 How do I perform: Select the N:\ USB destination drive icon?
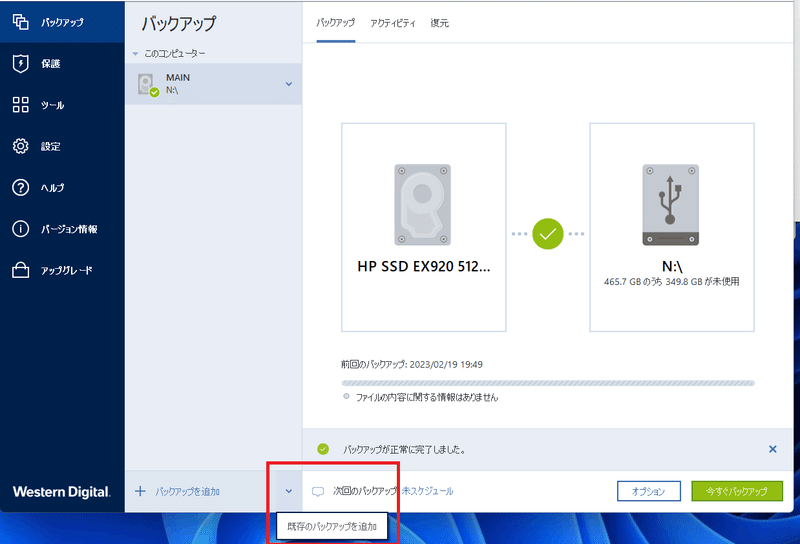pyautogui.click(x=670, y=205)
